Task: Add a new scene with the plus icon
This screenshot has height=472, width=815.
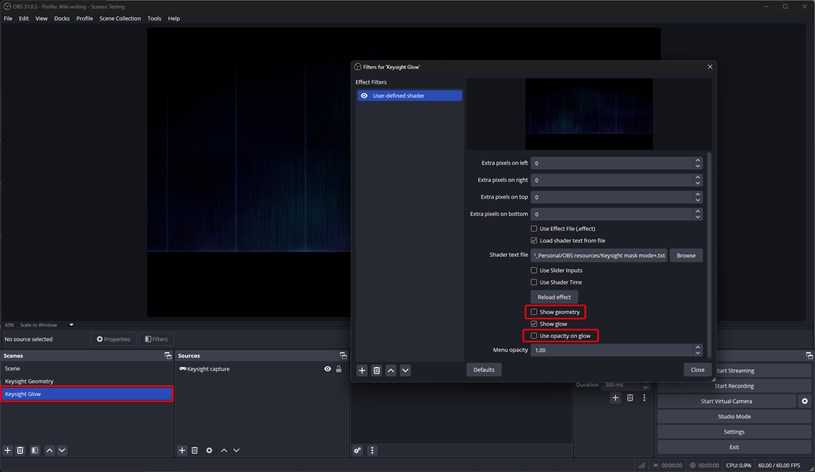Action: pos(8,450)
